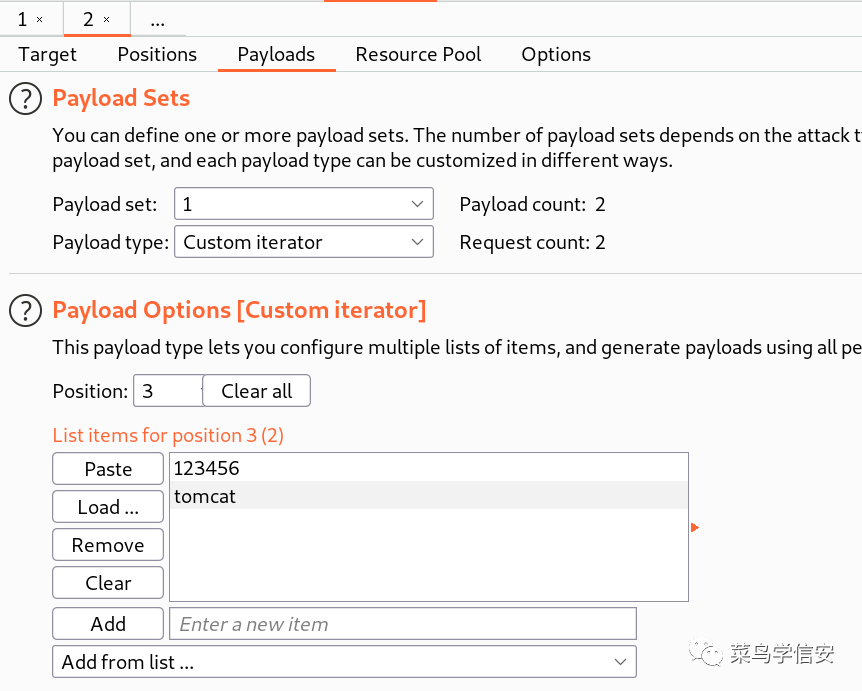Screen dimensions: 862x691
Task: Expand the Payload type Custom iterator dropdown
Action: (304, 242)
